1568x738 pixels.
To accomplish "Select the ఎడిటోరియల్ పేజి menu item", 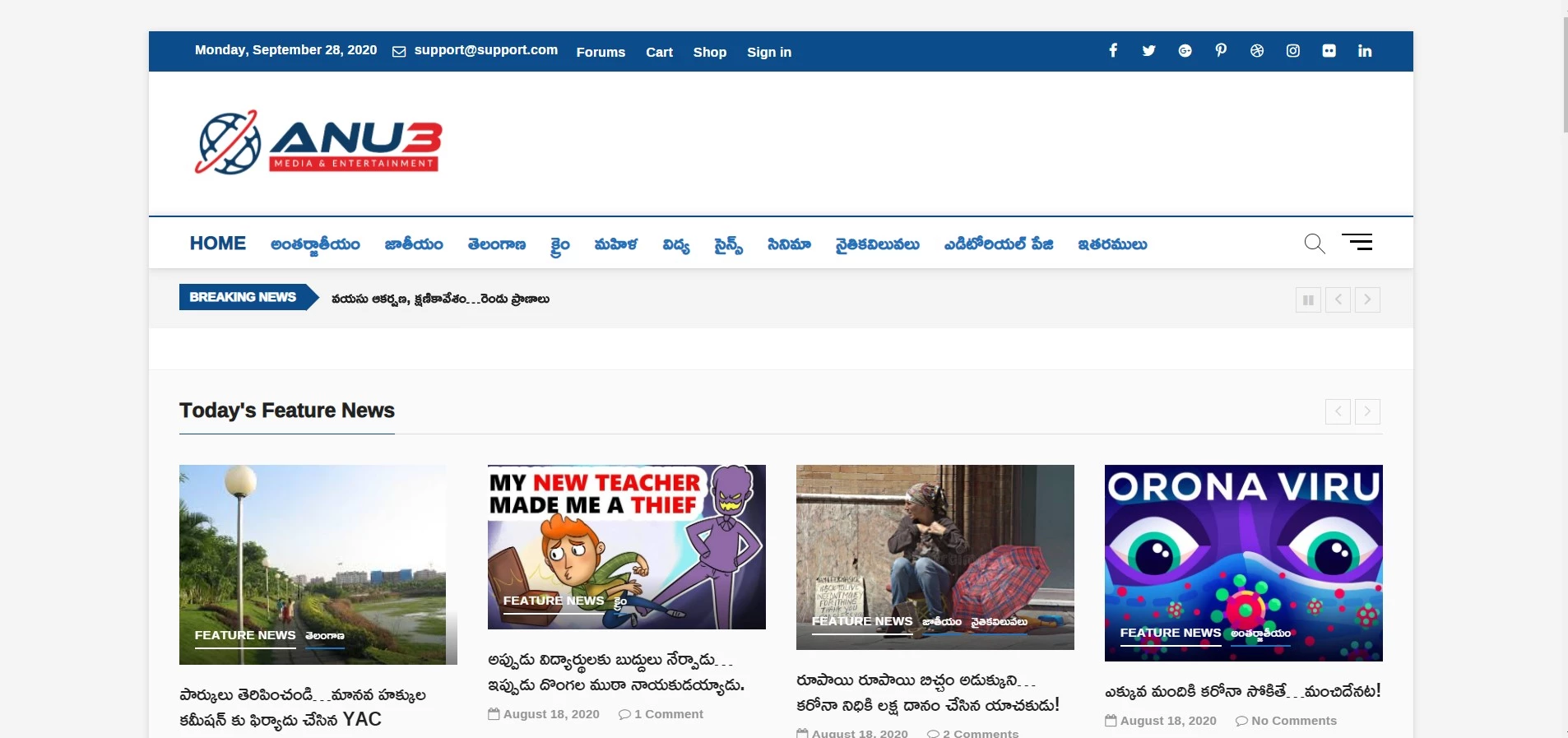I will 999,244.
